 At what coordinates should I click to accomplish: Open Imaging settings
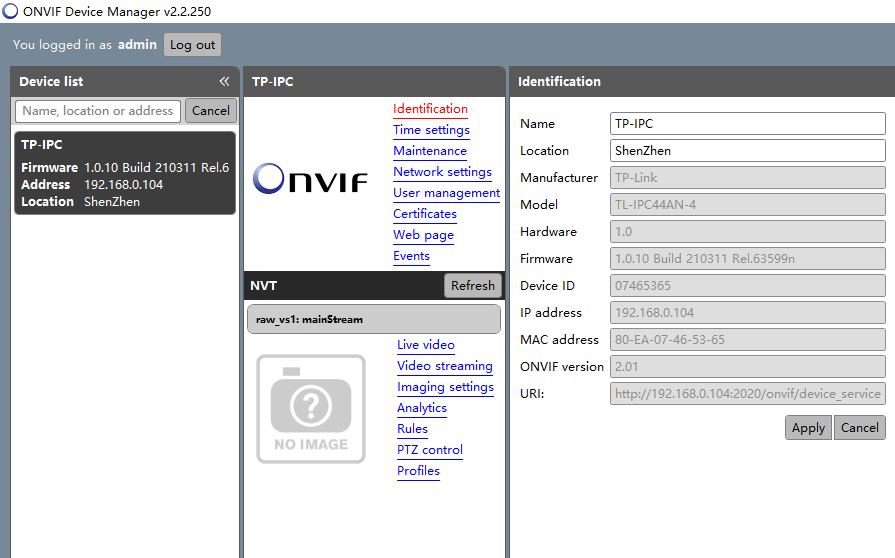(x=445, y=387)
